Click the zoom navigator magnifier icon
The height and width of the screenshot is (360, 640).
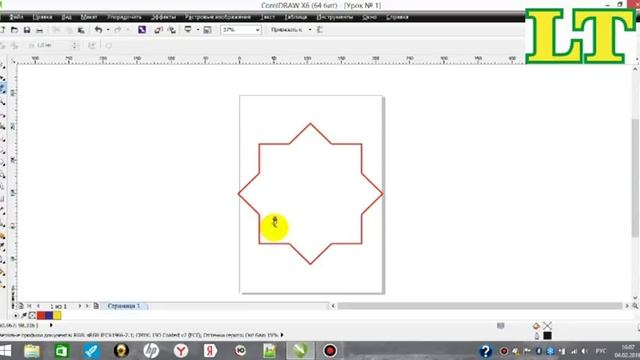tap(635, 306)
